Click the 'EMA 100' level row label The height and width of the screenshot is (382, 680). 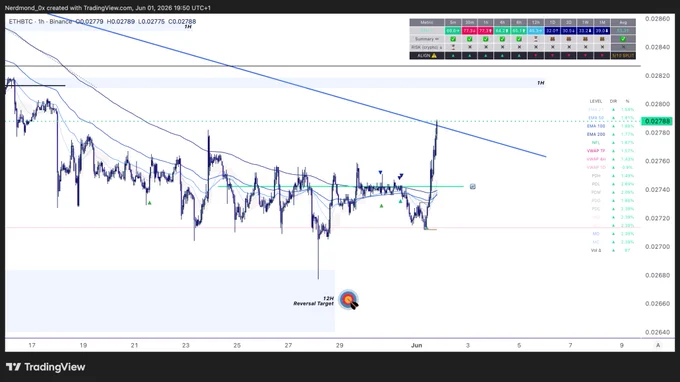pyautogui.click(x=596, y=126)
